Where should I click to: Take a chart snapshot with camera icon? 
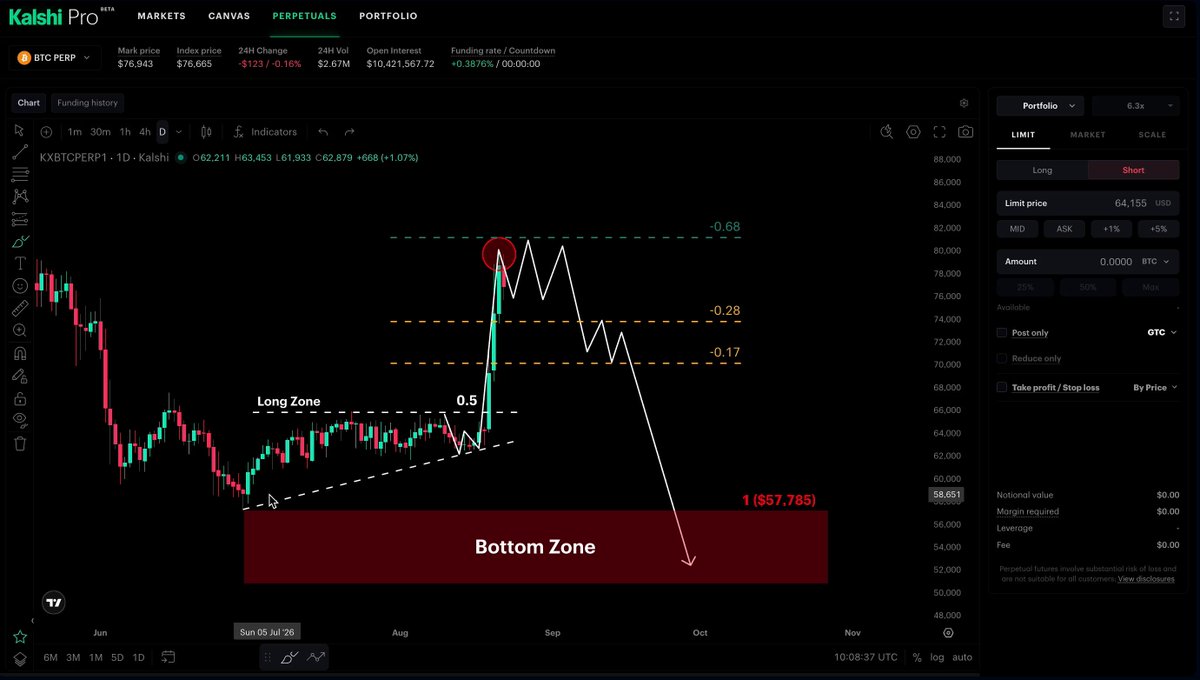pos(965,132)
